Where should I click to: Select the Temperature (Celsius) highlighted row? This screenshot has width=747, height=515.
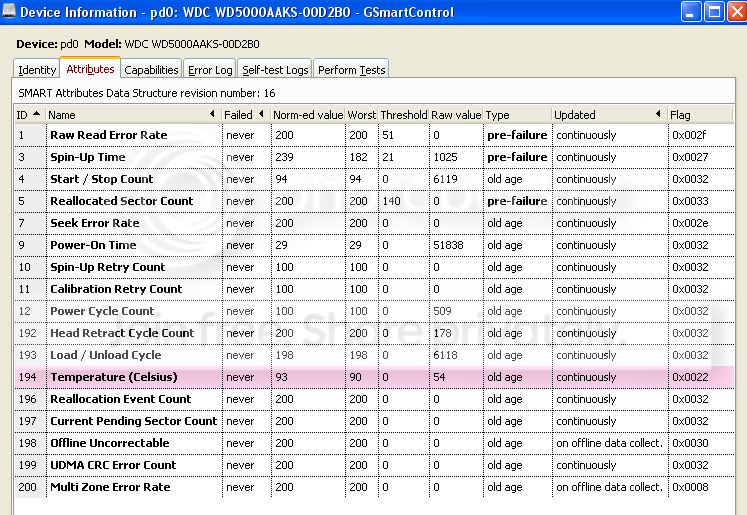coord(113,377)
